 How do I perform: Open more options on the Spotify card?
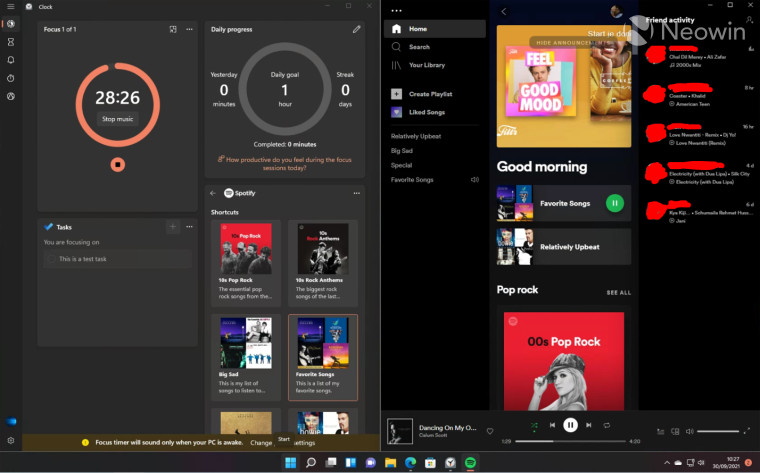pyautogui.click(x=357, y=193)
